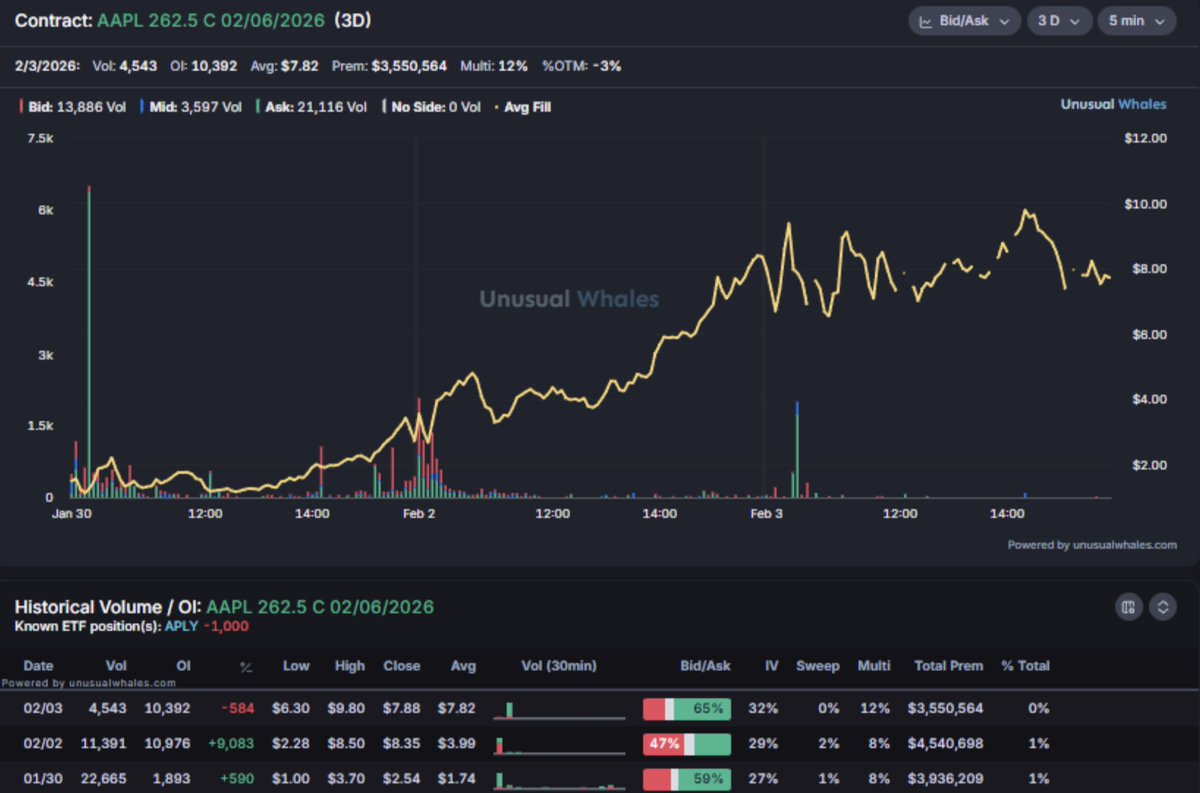Sort table by IV column header
Screen dimensions: 1200x793
click(x=769, y=665)
